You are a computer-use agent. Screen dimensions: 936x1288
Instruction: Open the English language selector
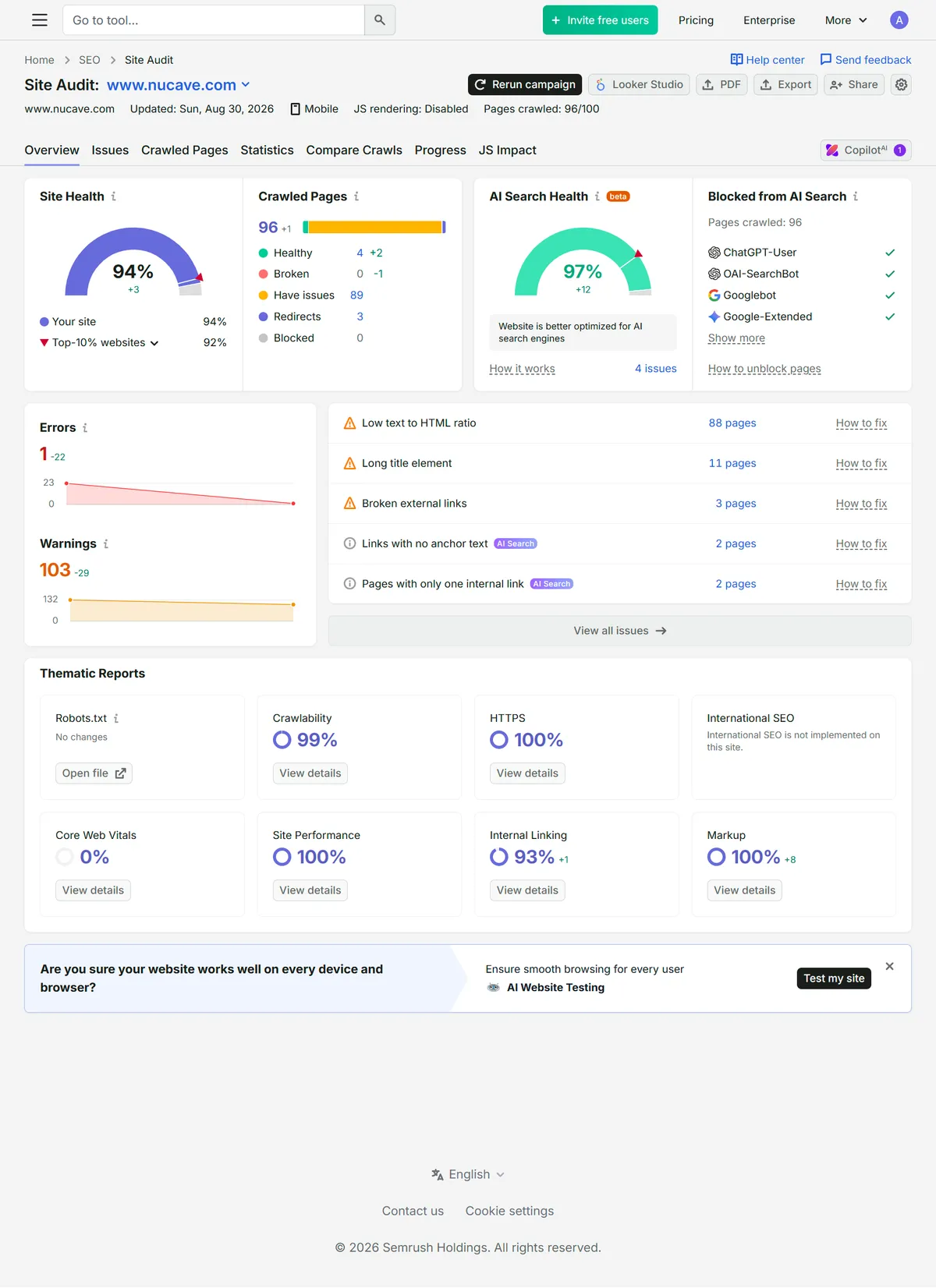coord(468,1174)
